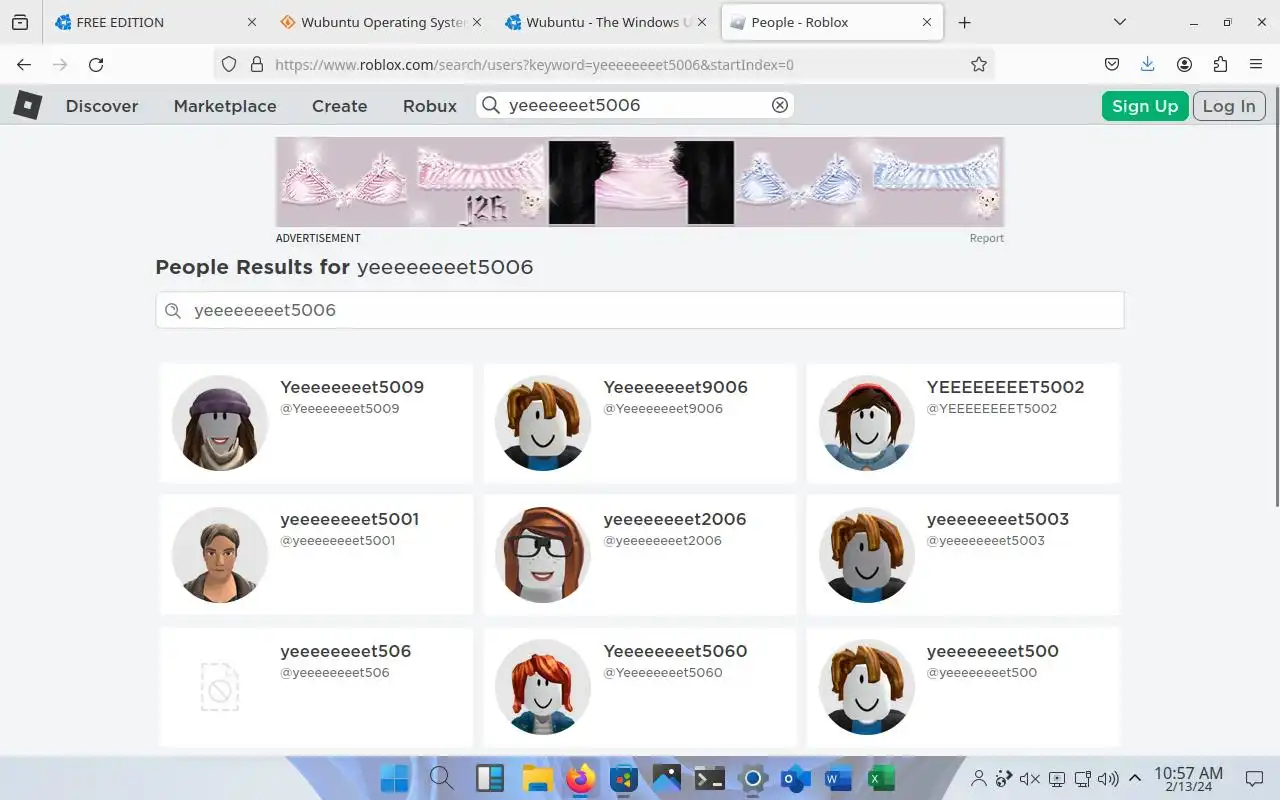Switch to Wubuntu - The Windows tab
This screenshot has width=1280, height=800.
click(607, 22)
